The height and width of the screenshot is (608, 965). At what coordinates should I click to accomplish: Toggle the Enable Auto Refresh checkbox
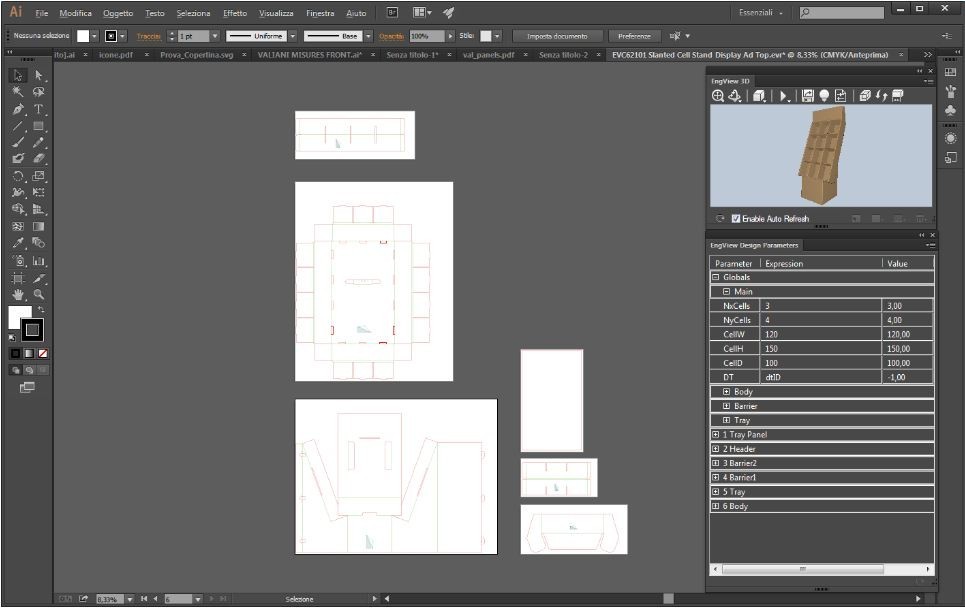pos(736,218)
